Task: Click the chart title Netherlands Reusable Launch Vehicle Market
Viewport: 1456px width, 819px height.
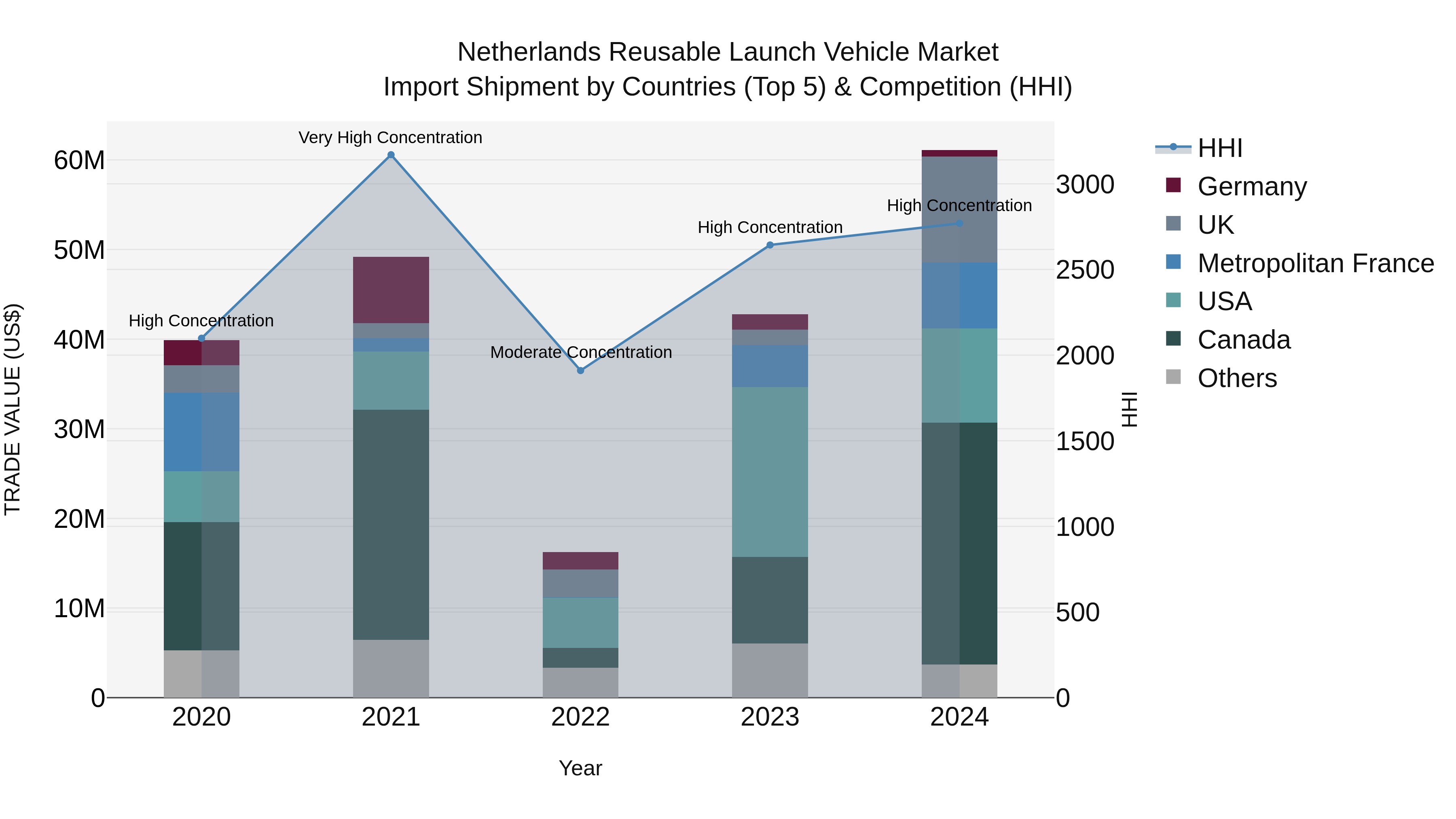Action: pos(728,52)
